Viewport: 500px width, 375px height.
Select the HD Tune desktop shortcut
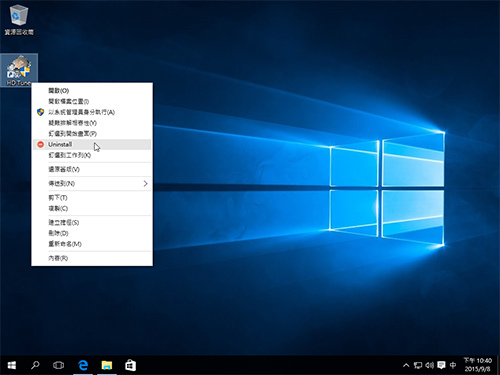(19, 70)
